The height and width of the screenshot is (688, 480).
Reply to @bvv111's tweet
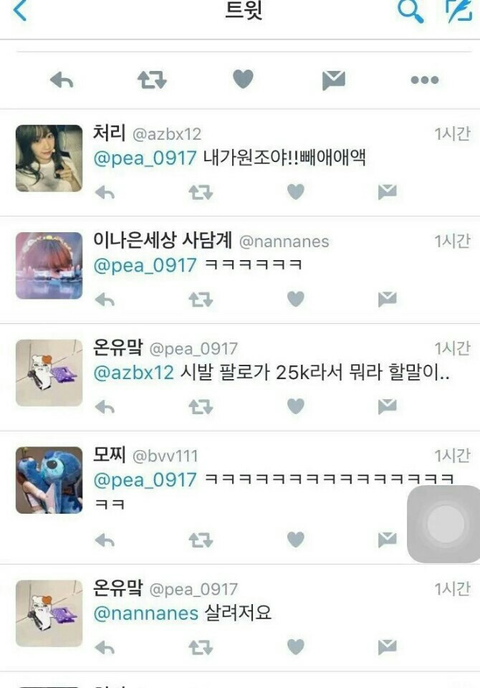pos(105,540)
